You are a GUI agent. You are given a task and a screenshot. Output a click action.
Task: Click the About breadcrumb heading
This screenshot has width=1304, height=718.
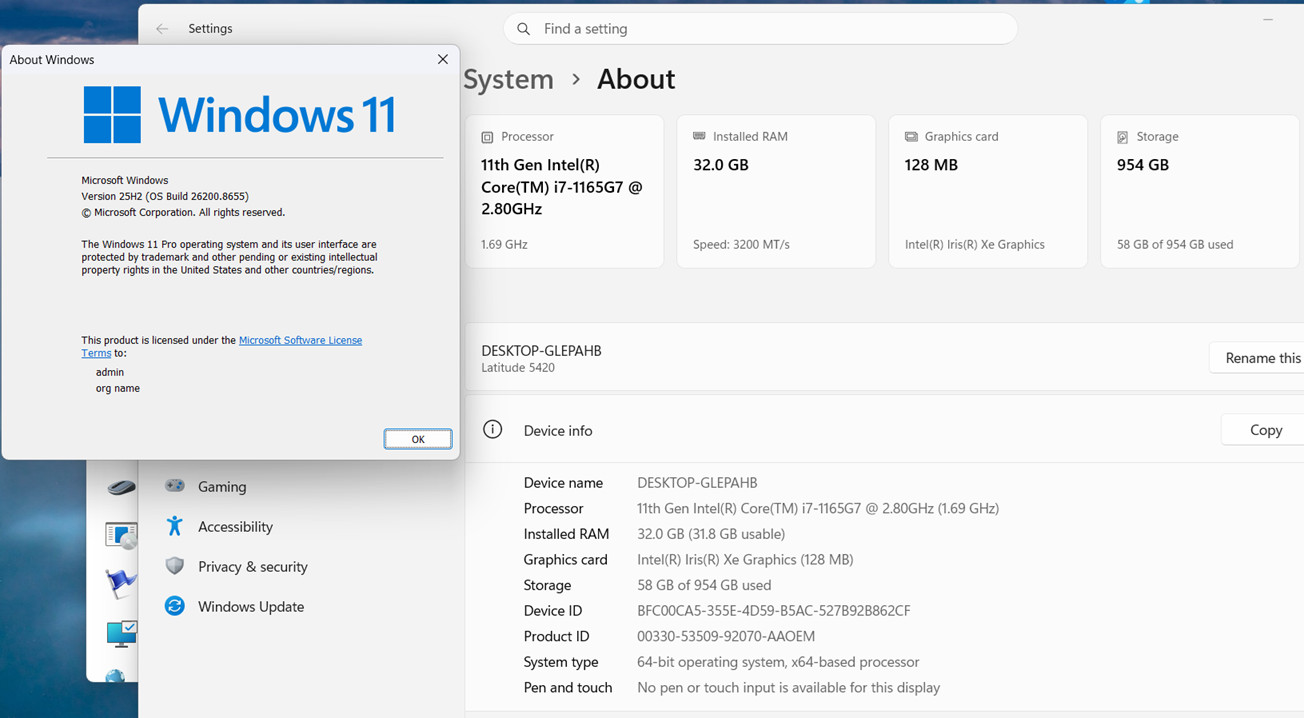[636, 79]
